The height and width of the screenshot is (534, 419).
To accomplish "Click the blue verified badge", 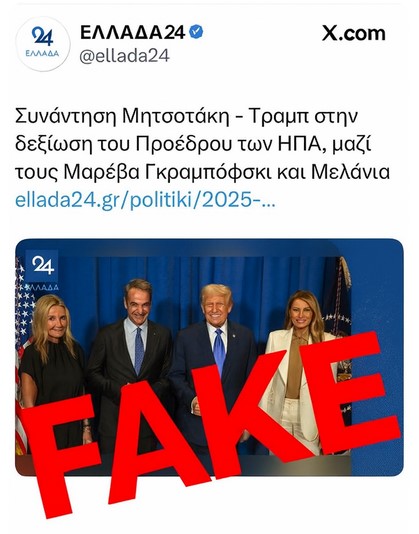I will pyautogui.click(x=196, y=32).
